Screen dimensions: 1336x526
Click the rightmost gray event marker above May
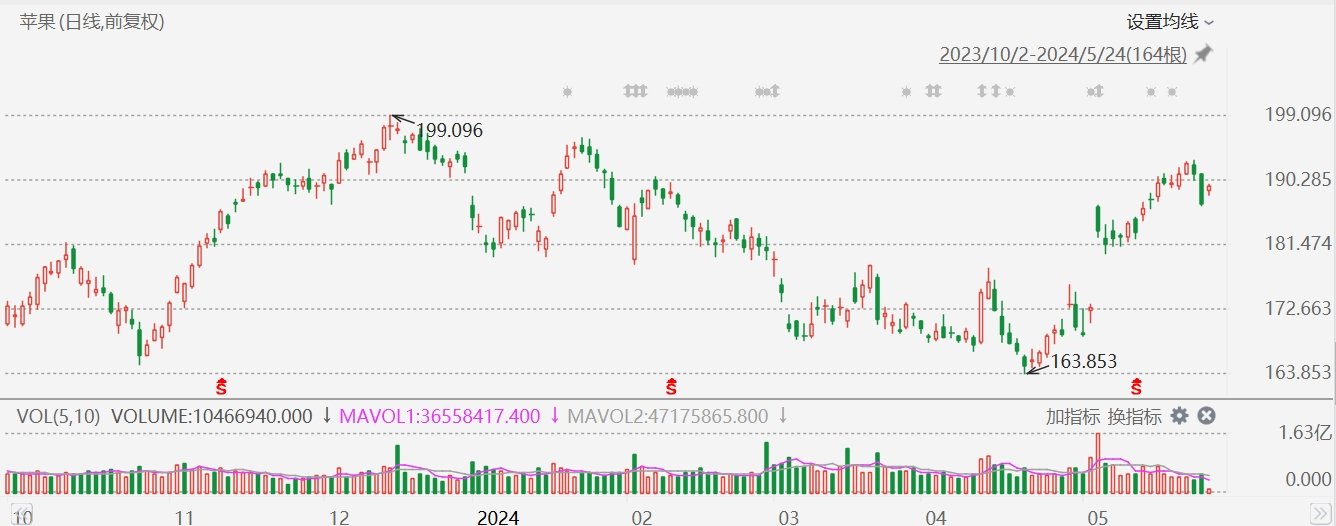[x=1172, y=92]
